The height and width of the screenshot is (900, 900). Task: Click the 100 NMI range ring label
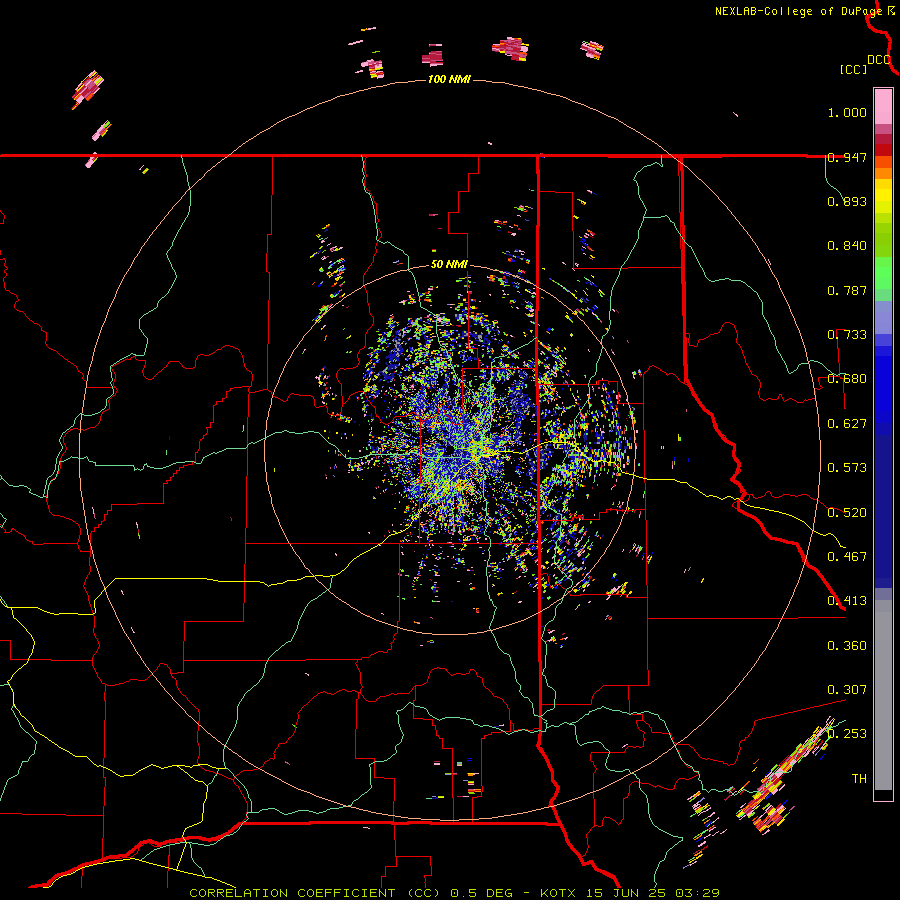coord(449,79)
